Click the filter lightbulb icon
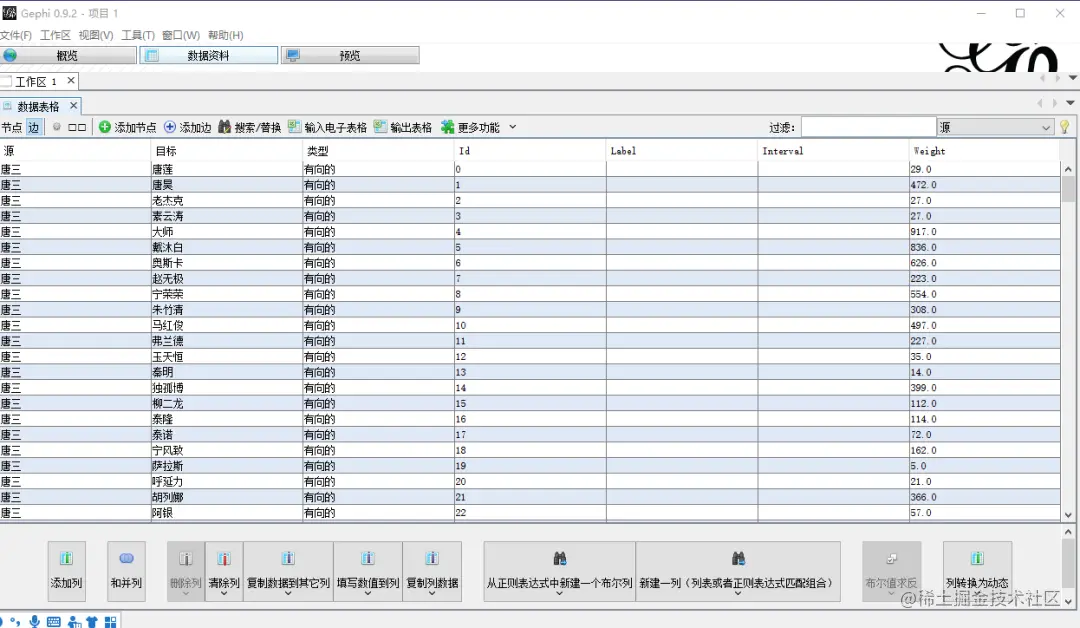 [x=1065, y=127]
